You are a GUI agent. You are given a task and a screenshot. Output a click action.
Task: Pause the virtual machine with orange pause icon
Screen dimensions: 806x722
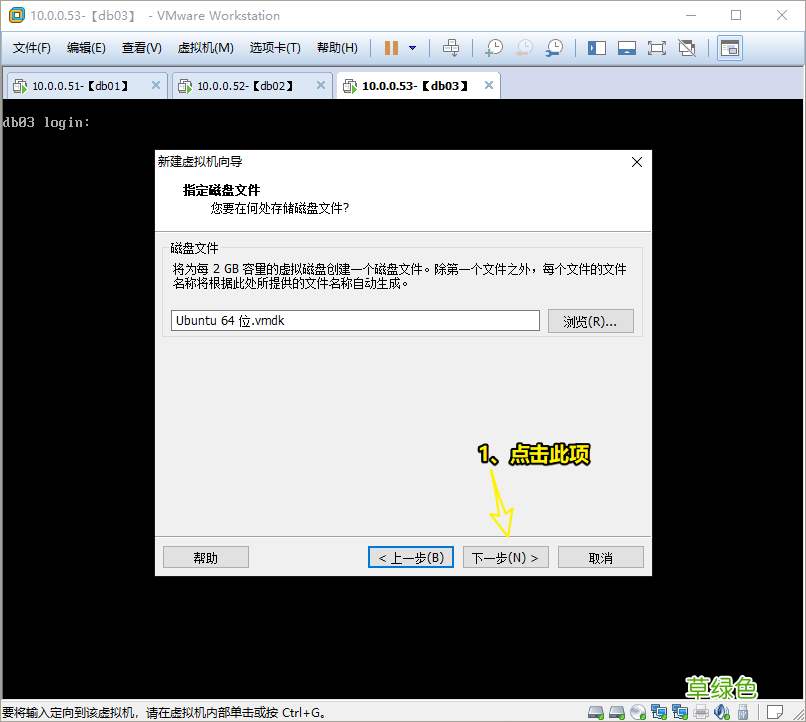391,48
